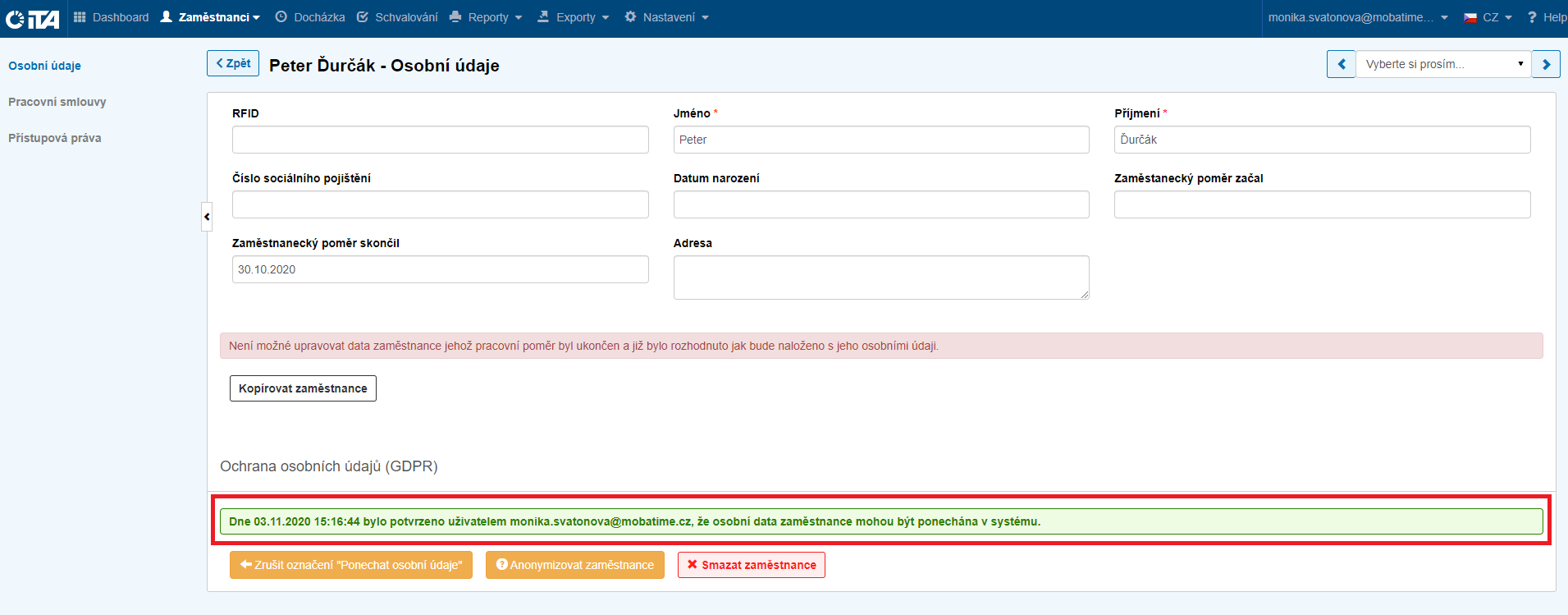Go to the previous employee arrow

tap(1341, 64)
